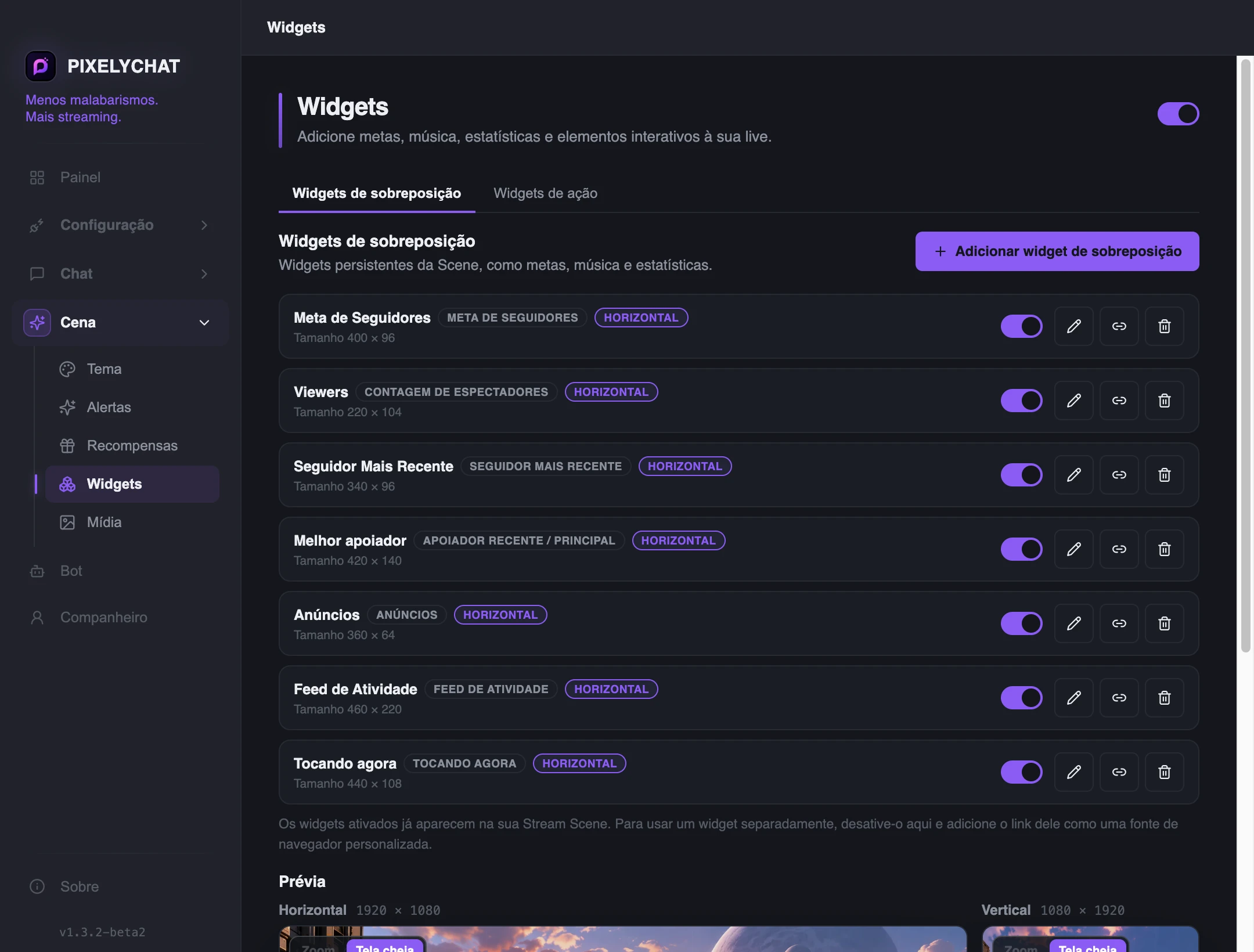The width and height of the screenshot is (1254, 952).
Task: Click the Prévia heading
Action: coord(302,882)
